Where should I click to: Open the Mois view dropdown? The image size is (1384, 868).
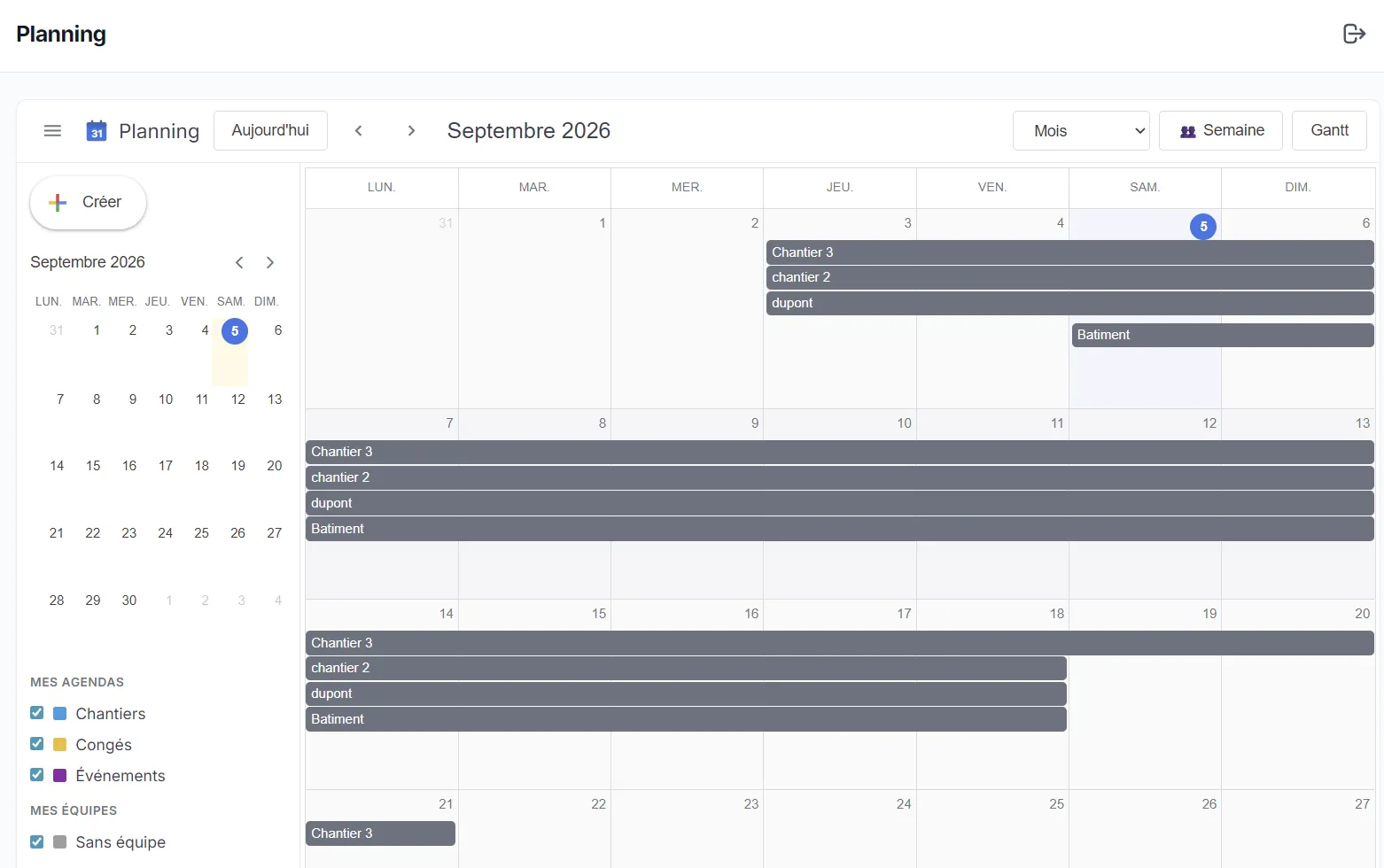1081,130
